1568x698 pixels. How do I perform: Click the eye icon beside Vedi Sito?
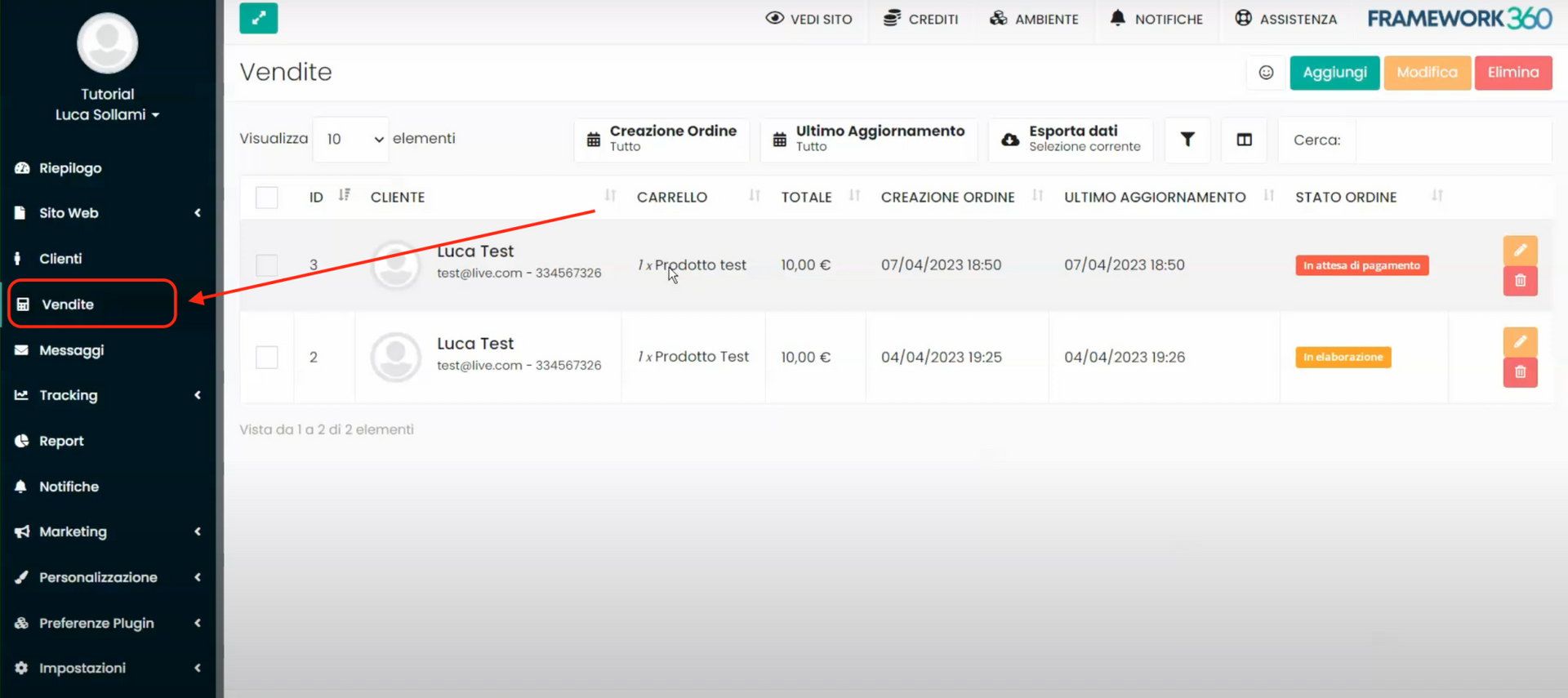tap(774, 18)
